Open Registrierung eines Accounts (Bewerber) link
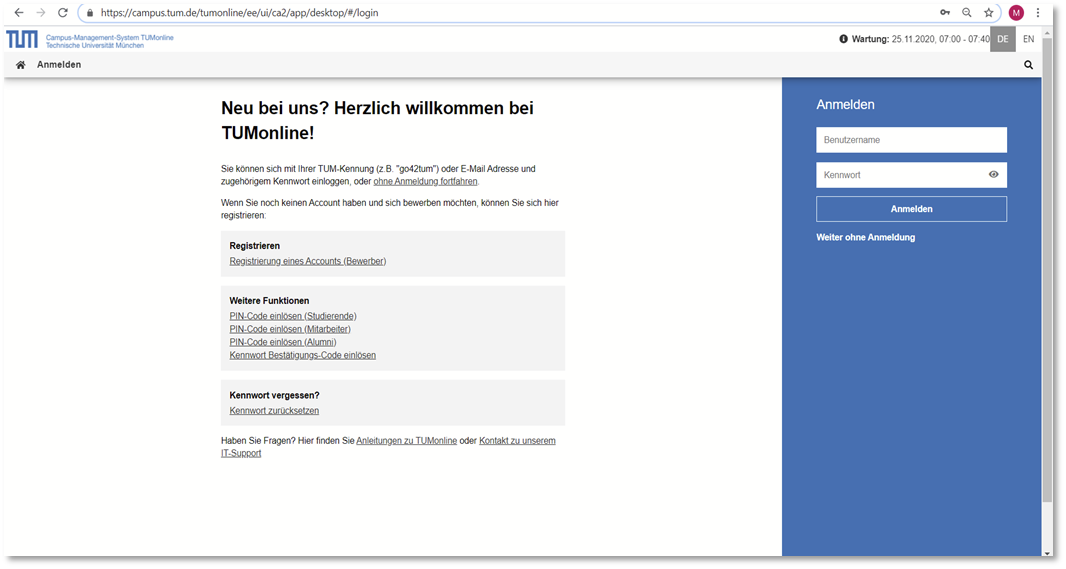 [x=307, y=261]
